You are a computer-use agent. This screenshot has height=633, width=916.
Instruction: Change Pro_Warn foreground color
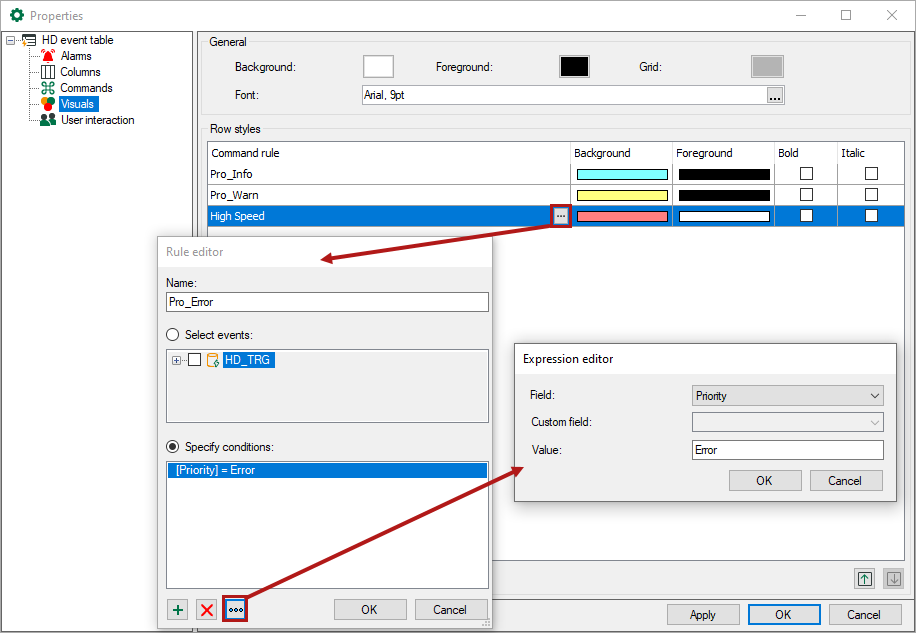click(724, 195)
